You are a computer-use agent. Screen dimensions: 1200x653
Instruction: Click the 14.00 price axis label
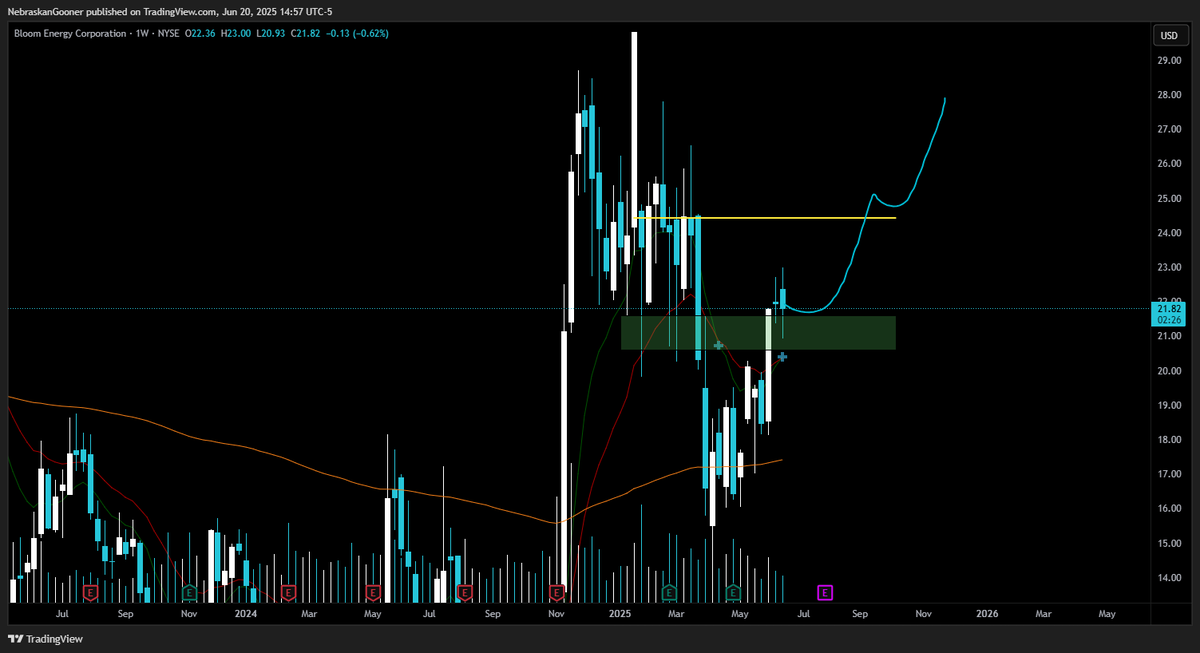[1170, 578]
